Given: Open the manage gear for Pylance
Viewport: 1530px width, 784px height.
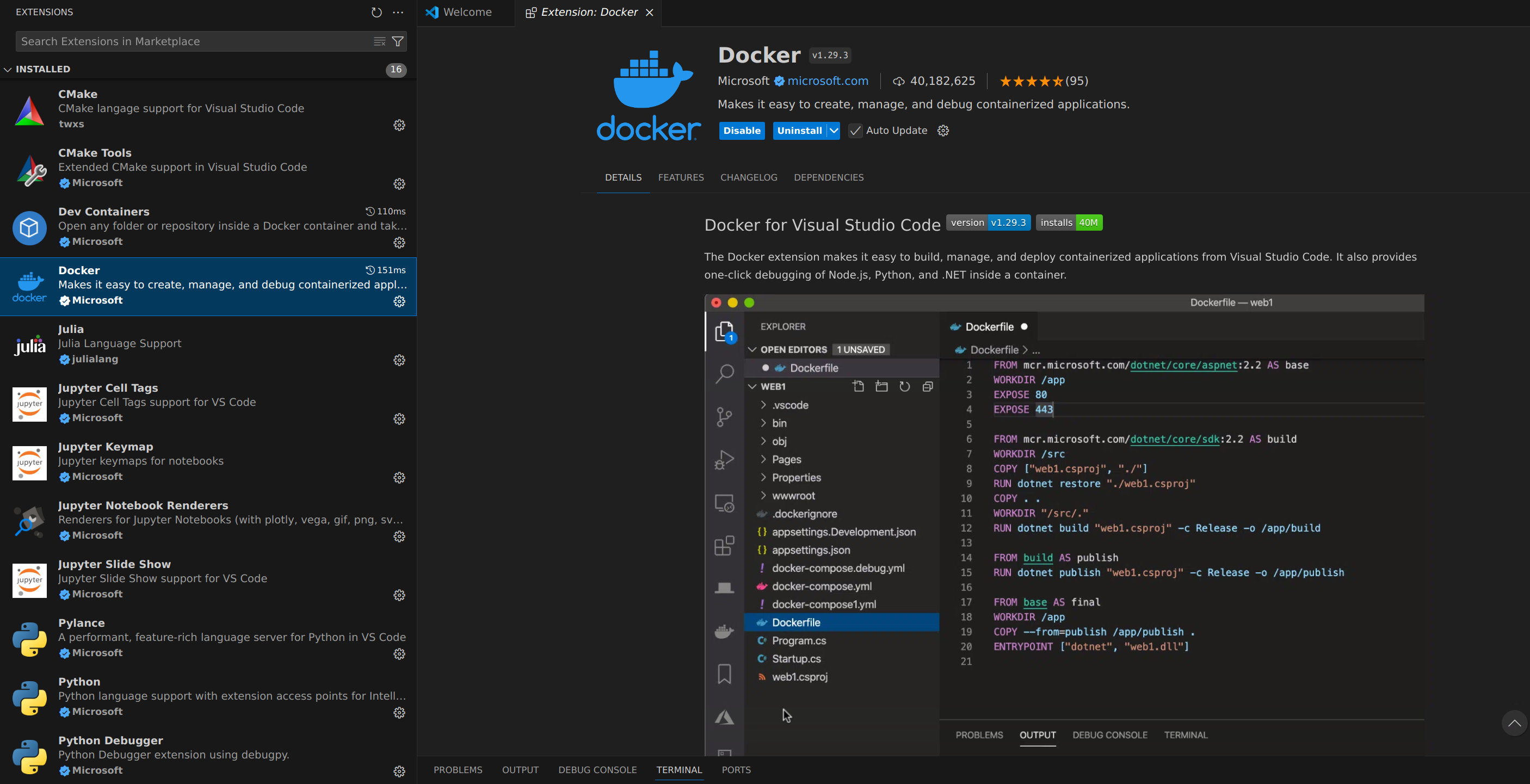Looking at the screenshot, I should click(x=399, y=654).
